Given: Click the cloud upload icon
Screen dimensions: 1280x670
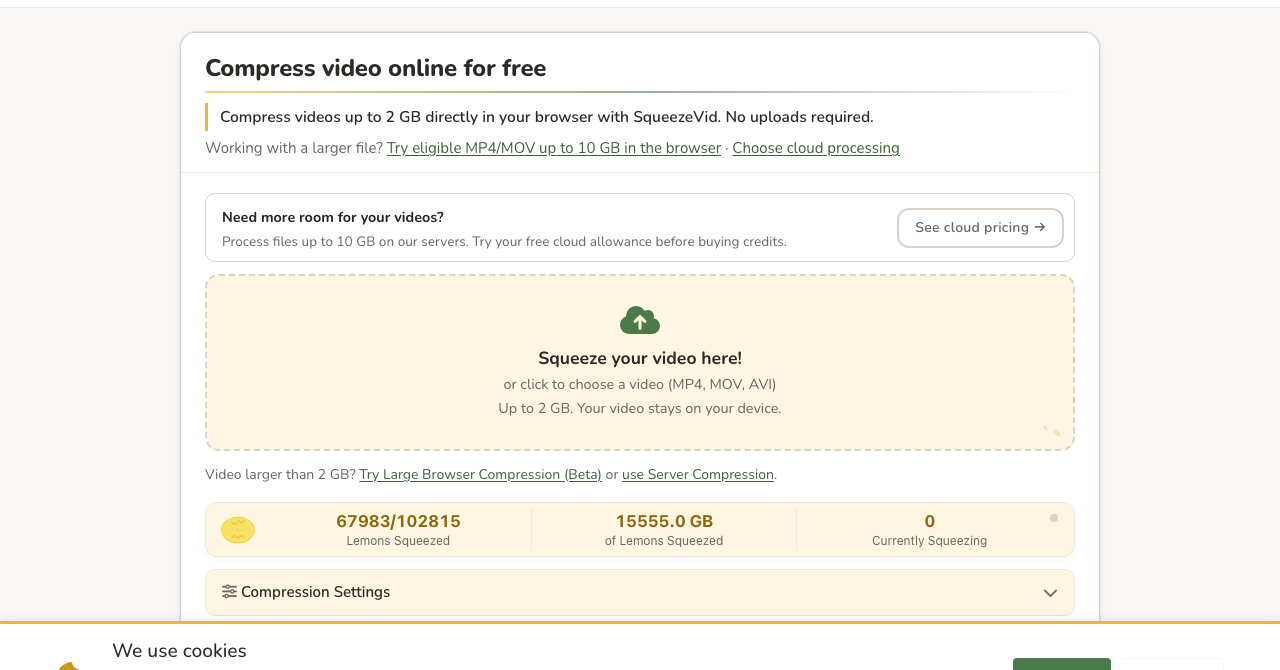Looking at the screenshot, I should coord(640,321).
